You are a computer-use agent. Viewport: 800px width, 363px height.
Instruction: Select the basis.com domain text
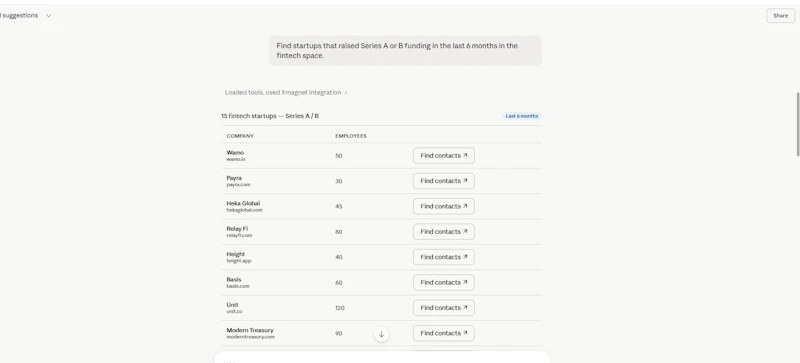tap(238, 286)
